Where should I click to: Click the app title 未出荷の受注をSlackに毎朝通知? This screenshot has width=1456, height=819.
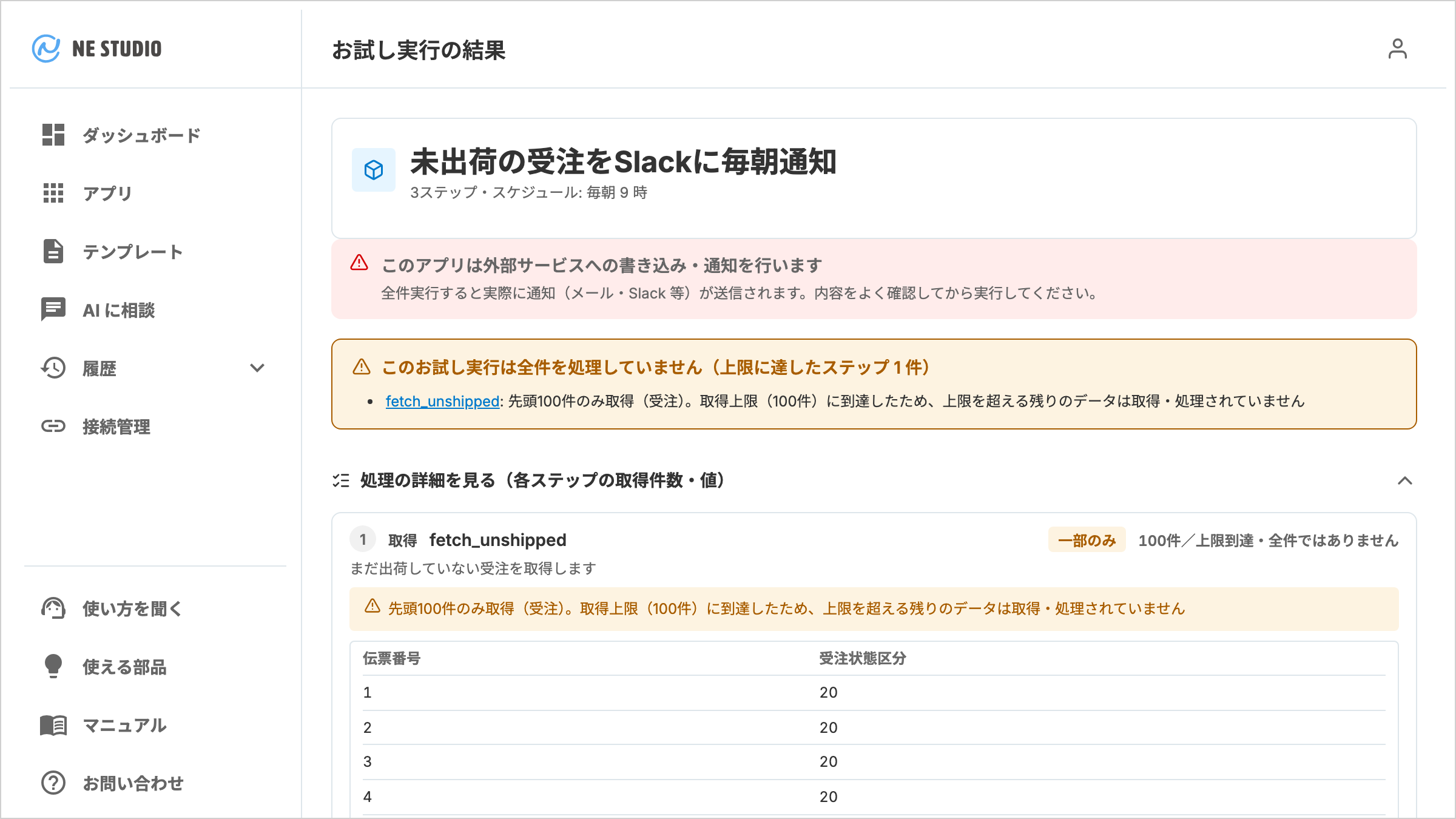[x=623, y=161]
